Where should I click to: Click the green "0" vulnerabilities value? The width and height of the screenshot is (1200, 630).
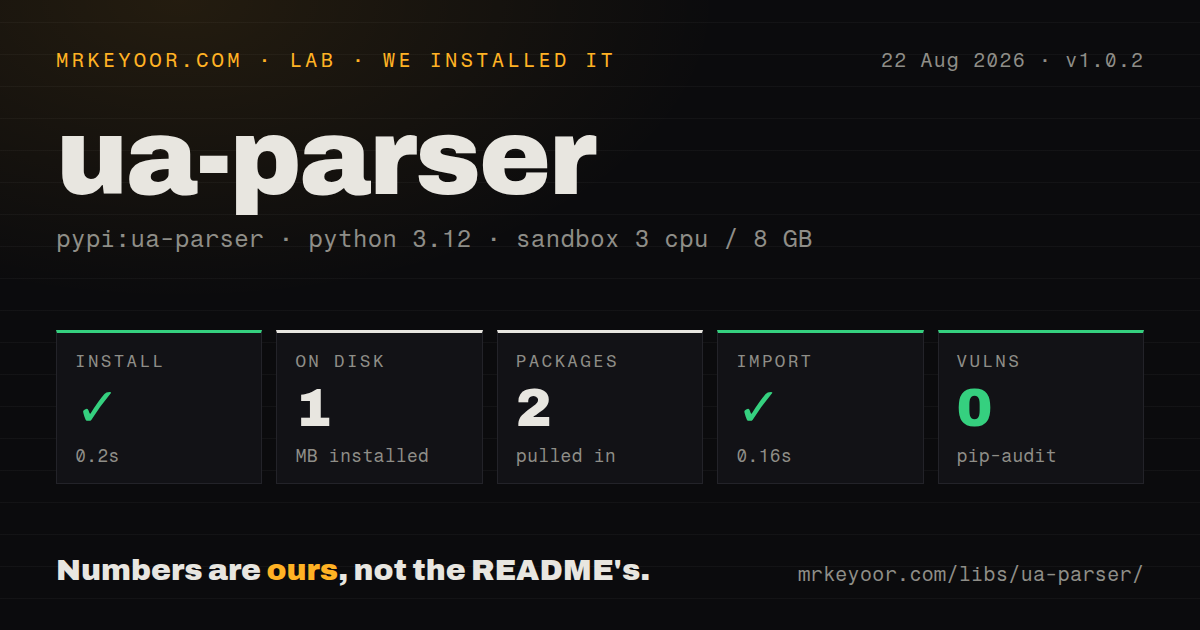tap(974, 408)
